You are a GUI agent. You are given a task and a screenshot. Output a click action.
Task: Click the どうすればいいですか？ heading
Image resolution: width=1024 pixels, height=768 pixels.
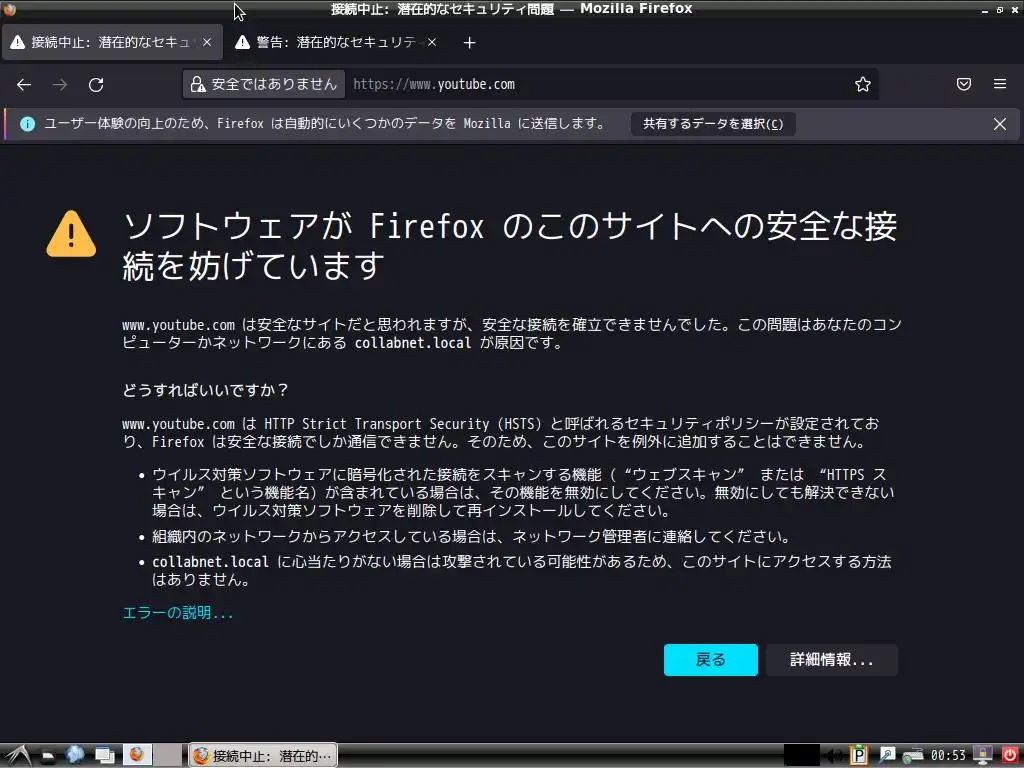[205, 390]
